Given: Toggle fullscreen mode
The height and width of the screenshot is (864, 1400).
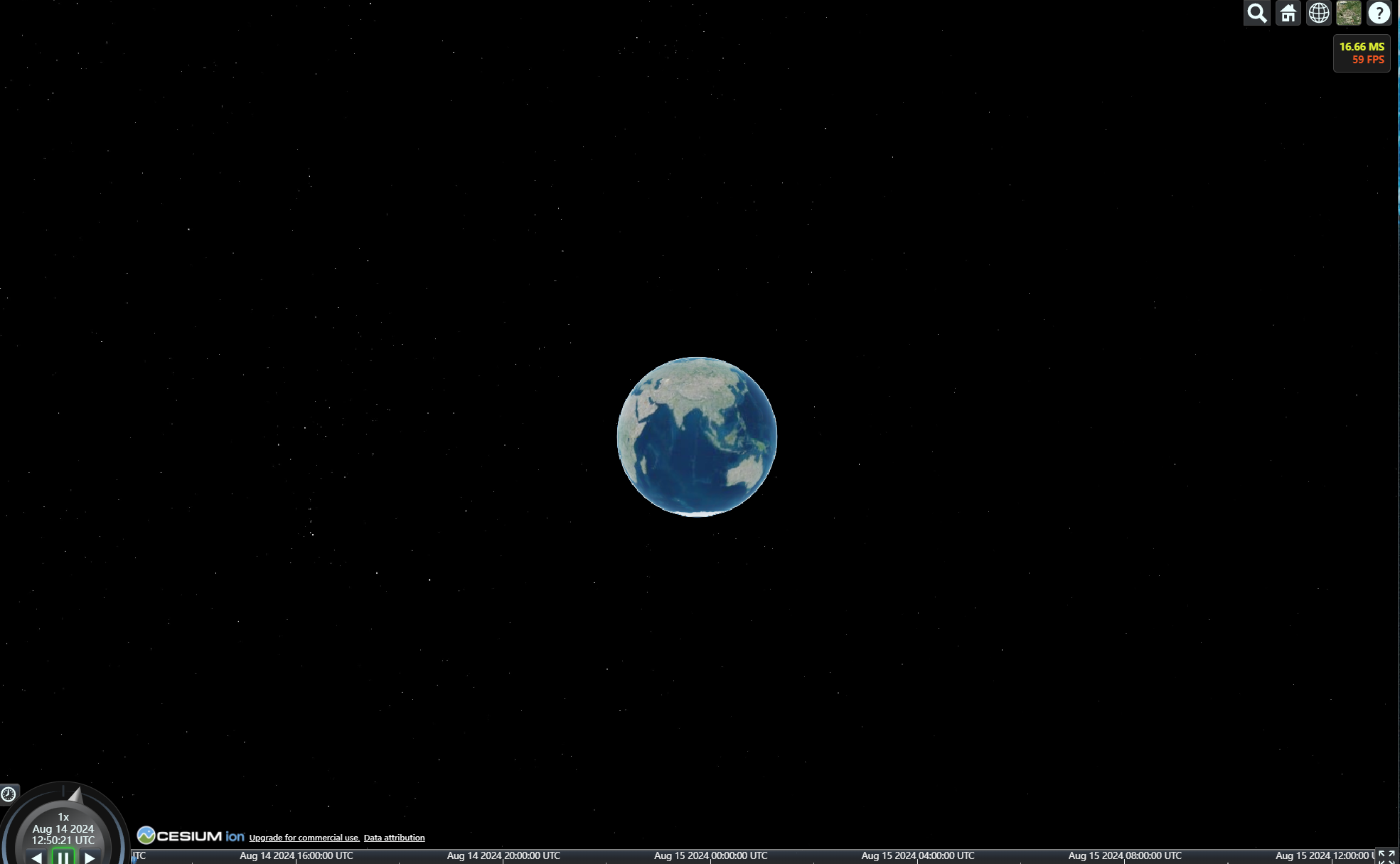Looking at the screenshot, I should click(1386, 856).
